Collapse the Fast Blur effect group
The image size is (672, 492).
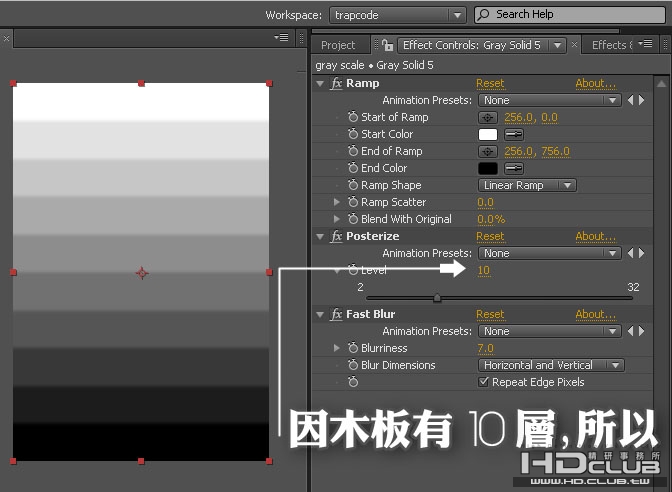click(320, 315)
